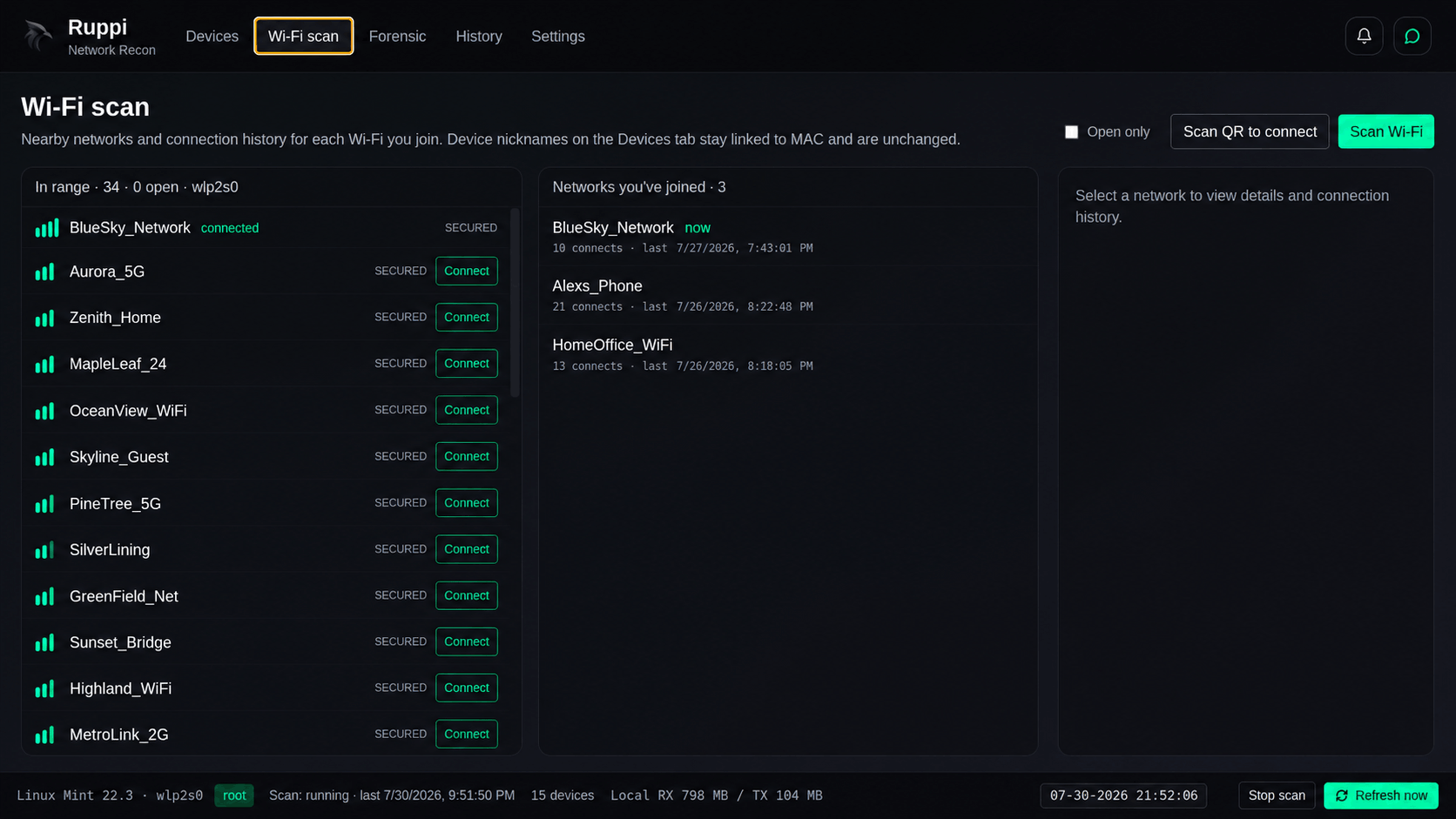
Task: Connect to MetroLink_2G network
Action: 467,734
